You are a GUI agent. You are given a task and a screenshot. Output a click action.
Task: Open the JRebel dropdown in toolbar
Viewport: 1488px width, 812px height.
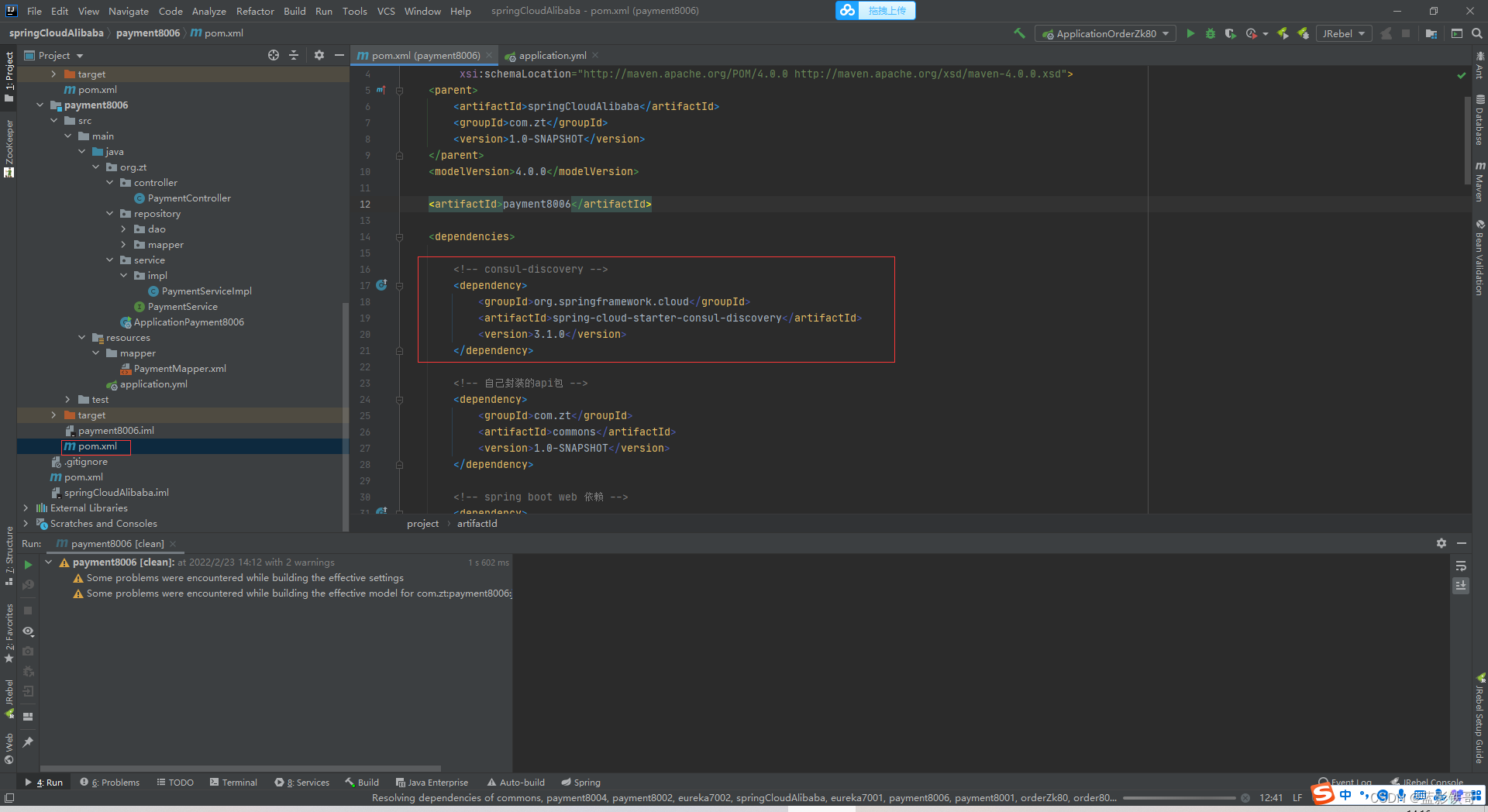point(1344,33)
